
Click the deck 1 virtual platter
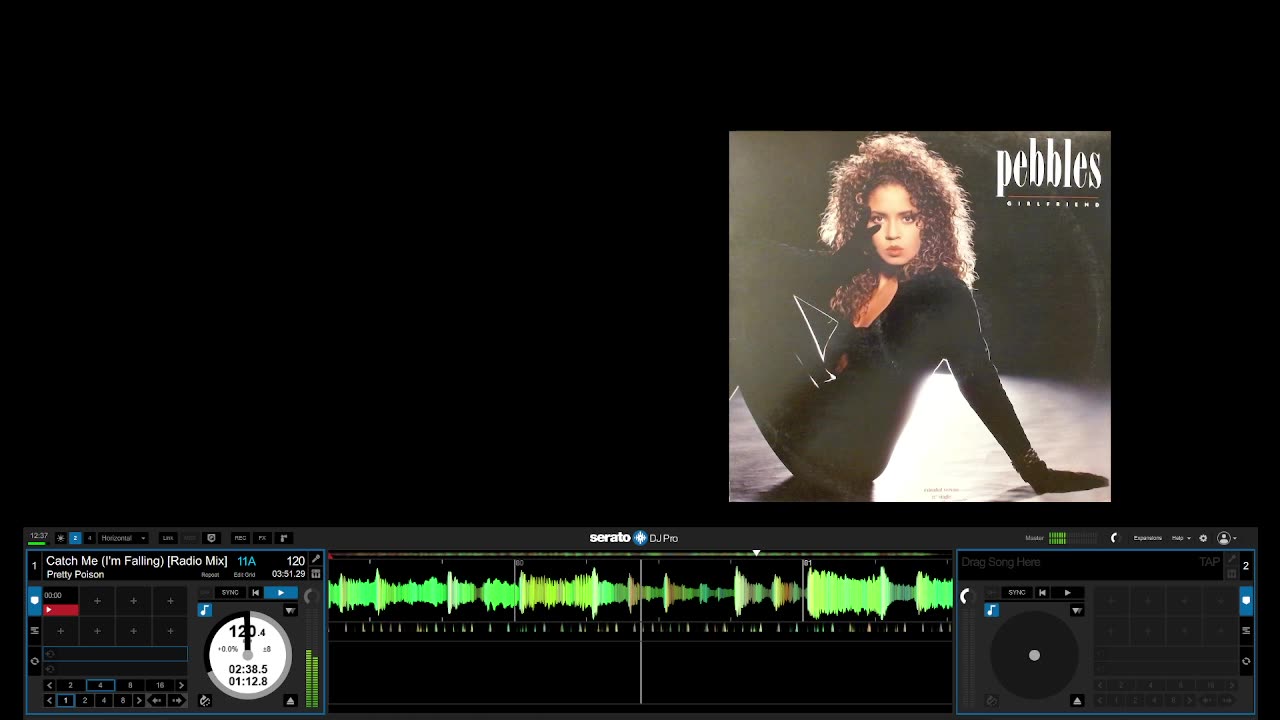click(248, 655)
